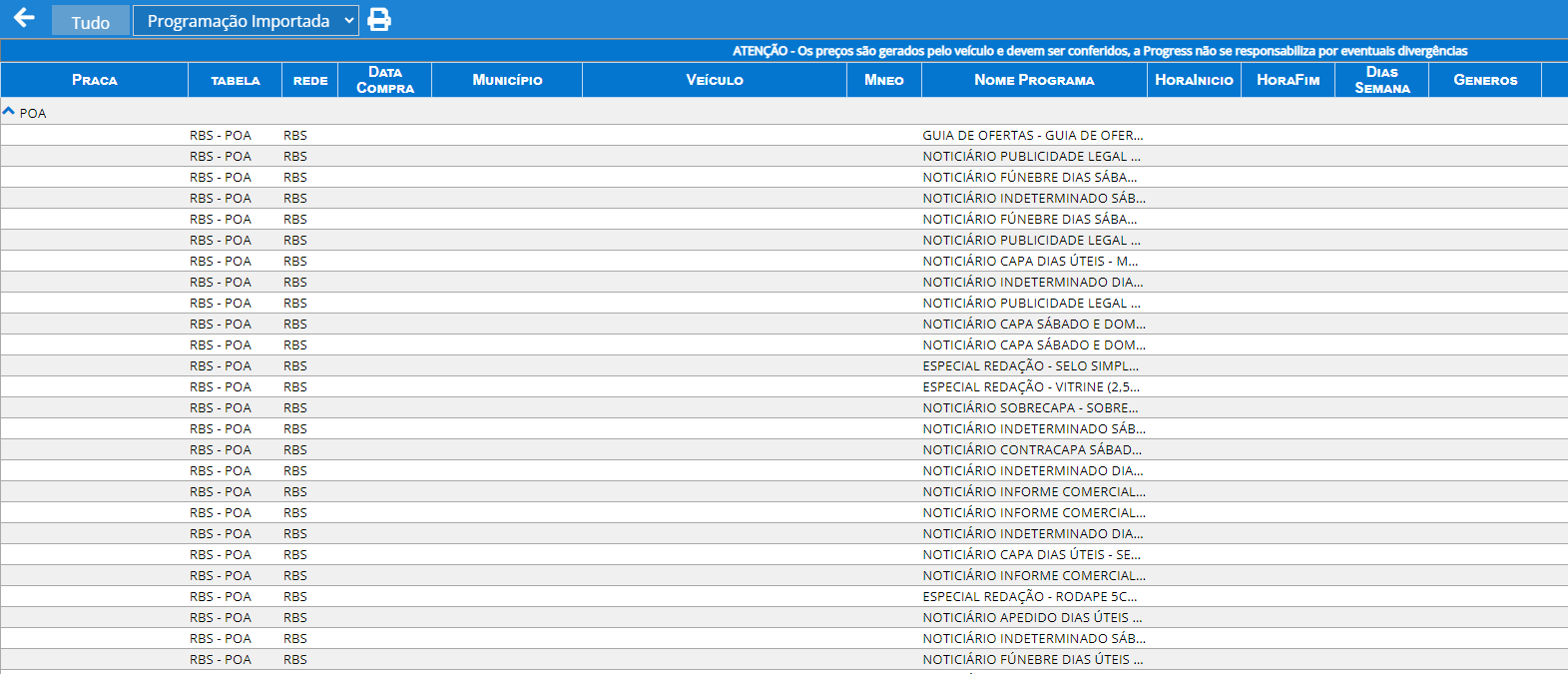Collapse the POA group chevron

(9, 112)
